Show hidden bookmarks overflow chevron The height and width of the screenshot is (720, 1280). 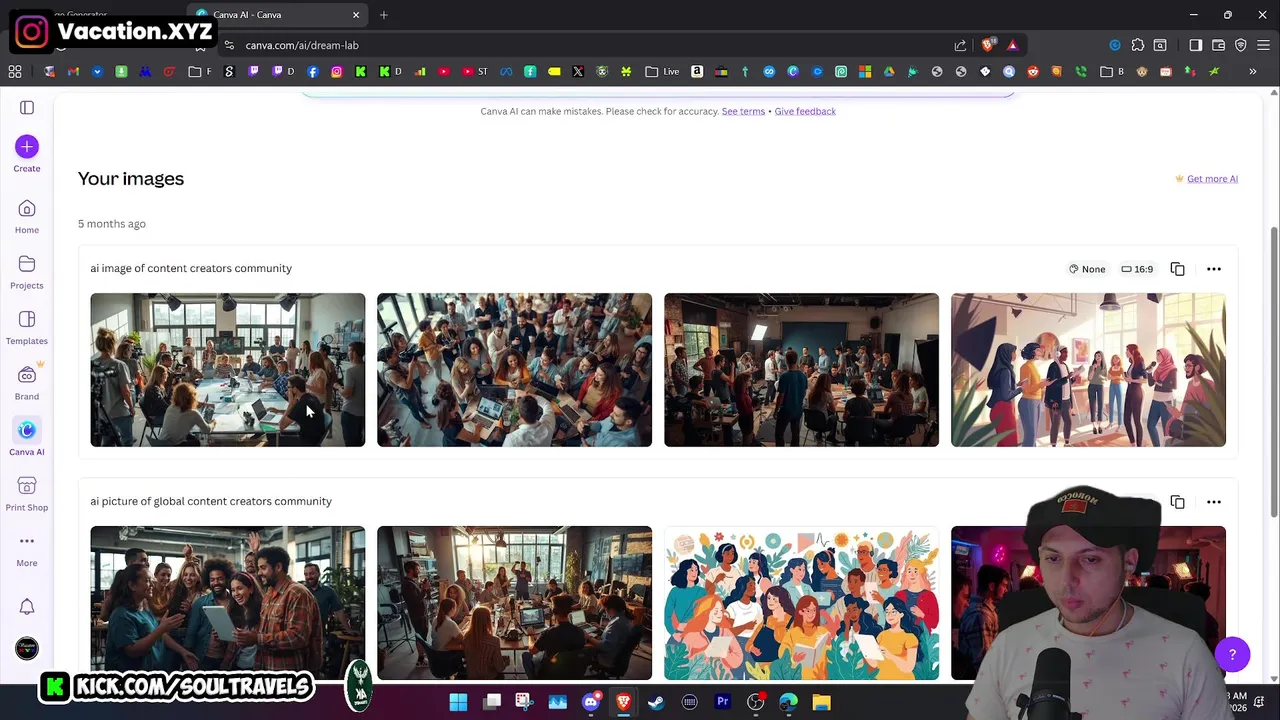(1252, 71)
